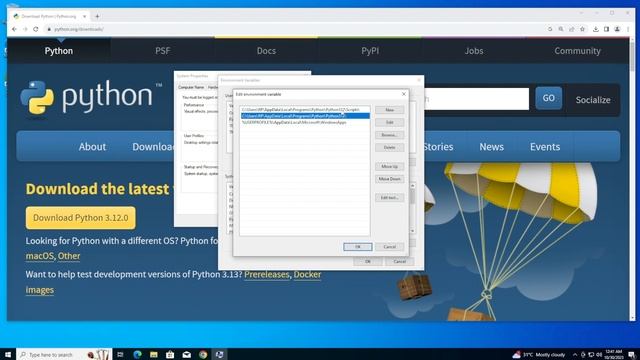
Task: Click the Edit text... button
Action: coord(389,198)
